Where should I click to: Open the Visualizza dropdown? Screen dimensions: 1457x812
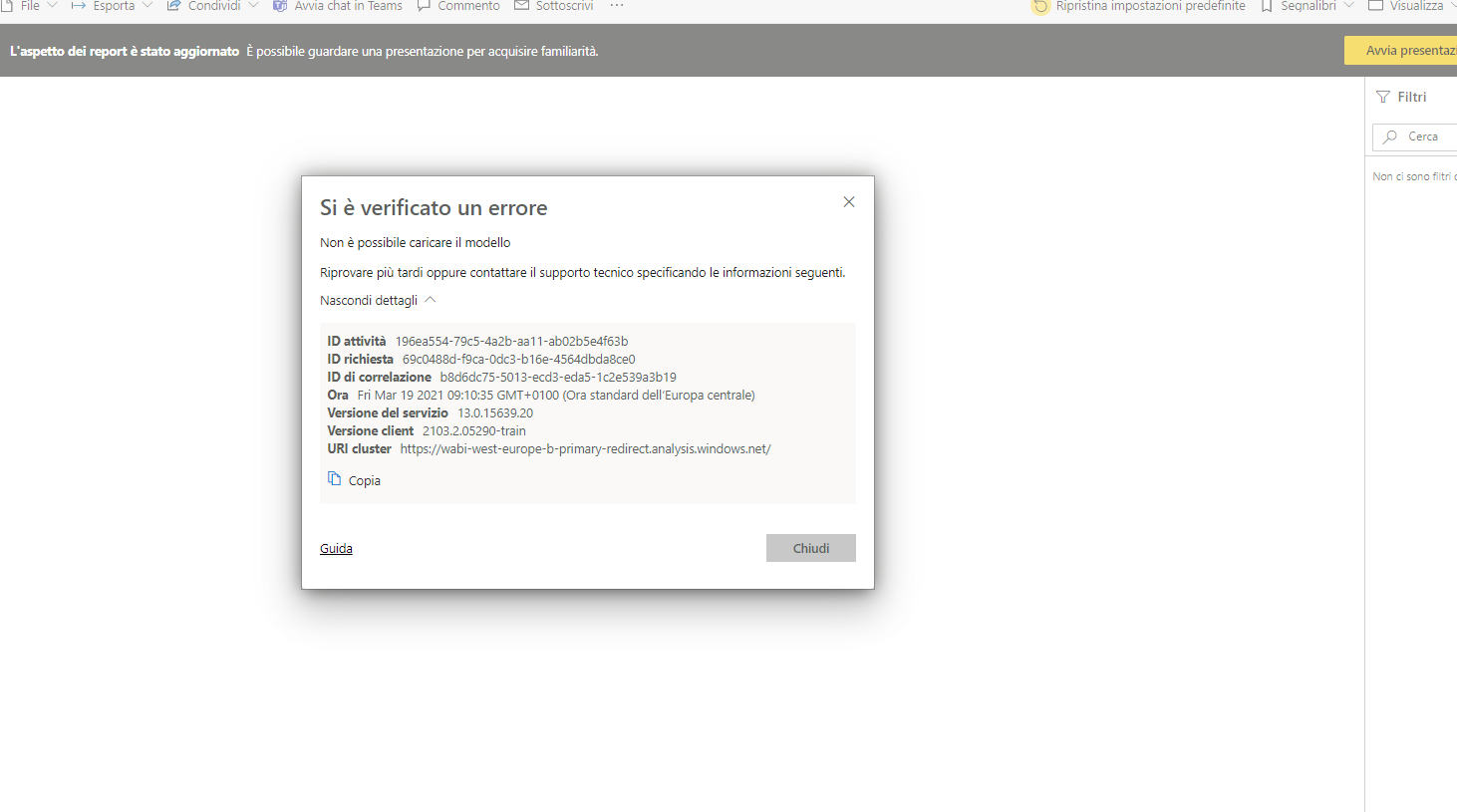pyautogui.click(x=1412, y=6)
